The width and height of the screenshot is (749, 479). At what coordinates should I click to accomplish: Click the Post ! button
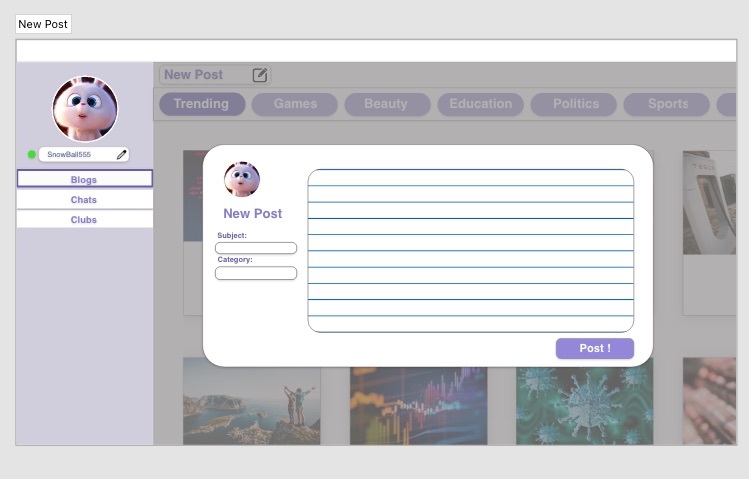595,349
